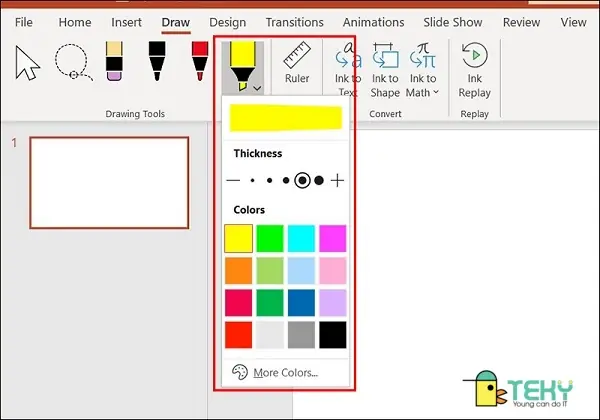Choose the orange color swatch
600x420 pixels.
click(x=238, y=271)
